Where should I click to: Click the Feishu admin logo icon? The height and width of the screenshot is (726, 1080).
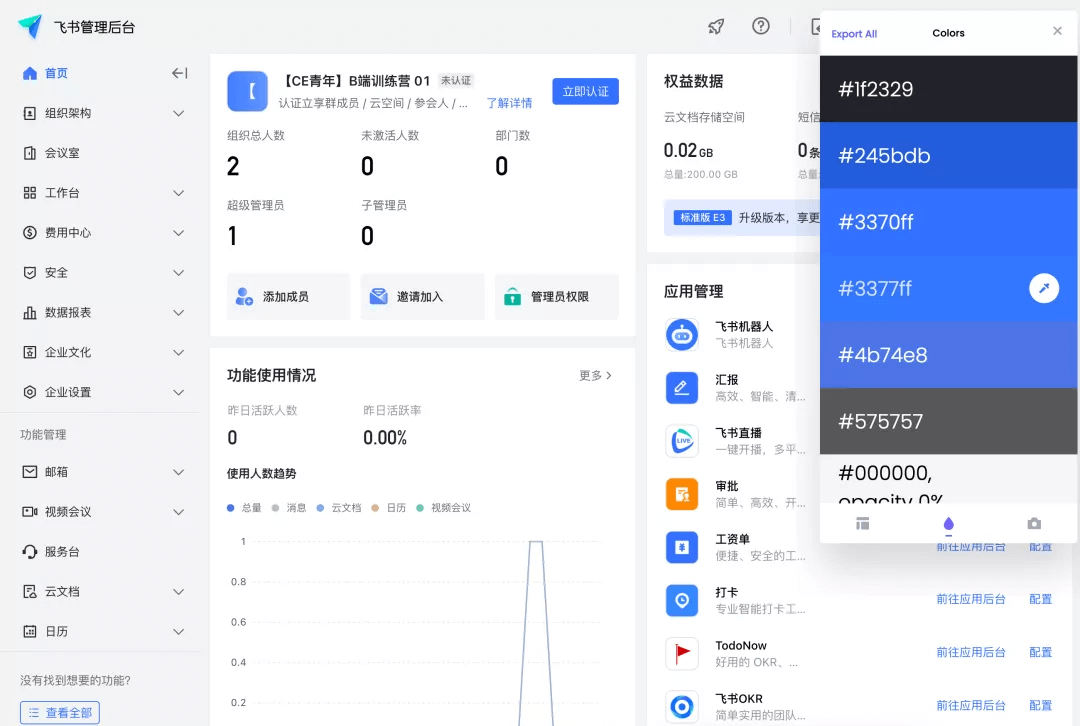click(30, 26)
